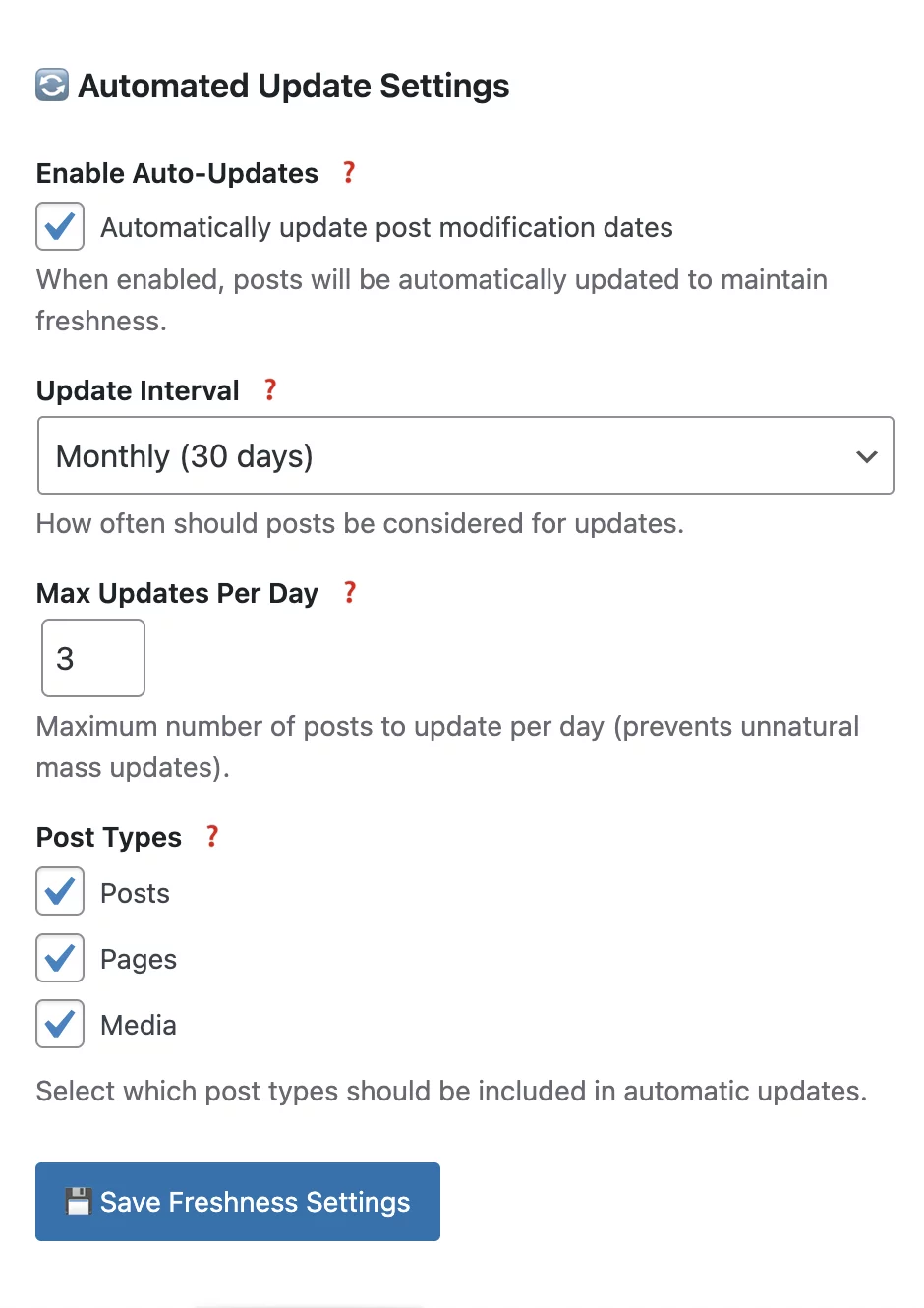Open the Max Updates Per Day help tooltip
Screen dimensions: 924x1308
point(350,593)
